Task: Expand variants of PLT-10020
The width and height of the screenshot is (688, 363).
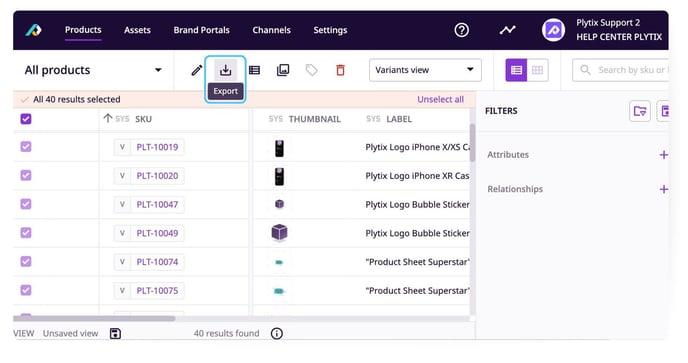Action: [x=122, y=176]
